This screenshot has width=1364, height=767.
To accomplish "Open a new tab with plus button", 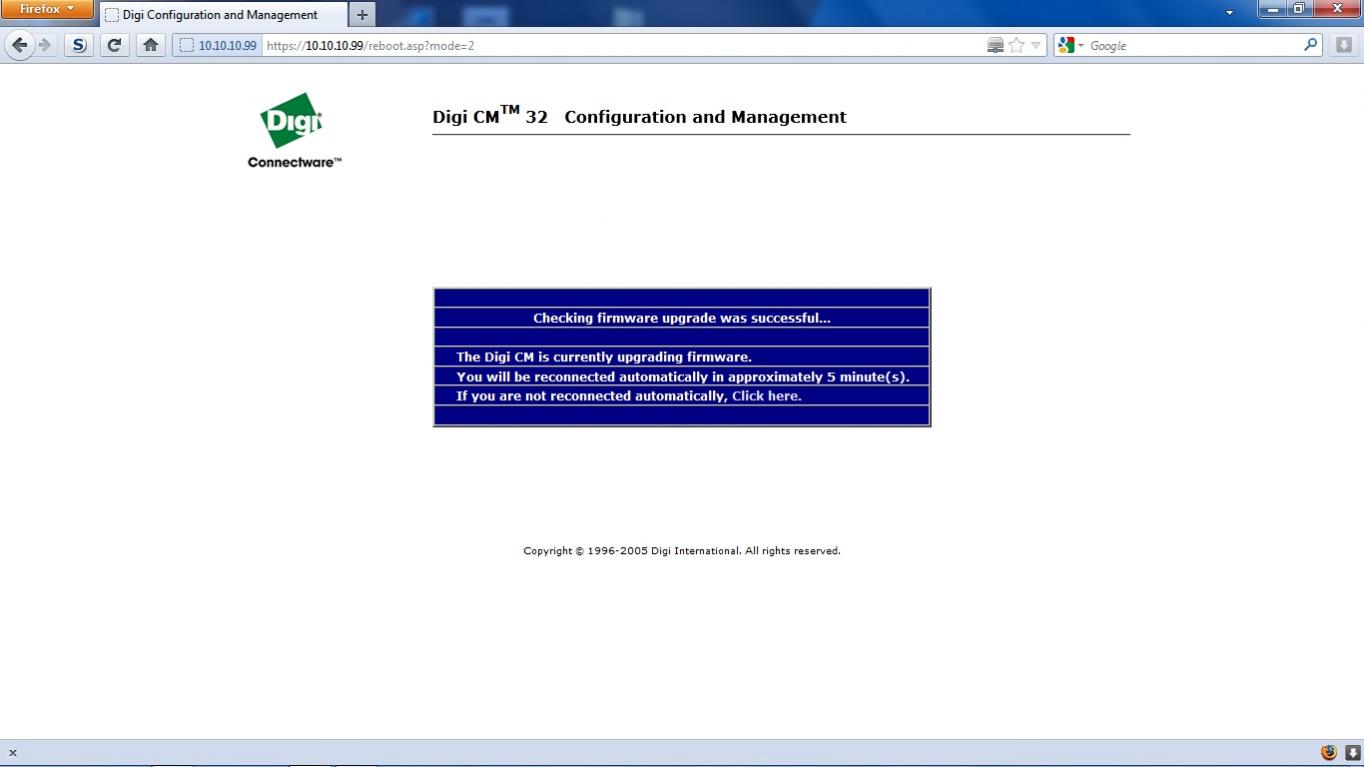I will 362,15.
